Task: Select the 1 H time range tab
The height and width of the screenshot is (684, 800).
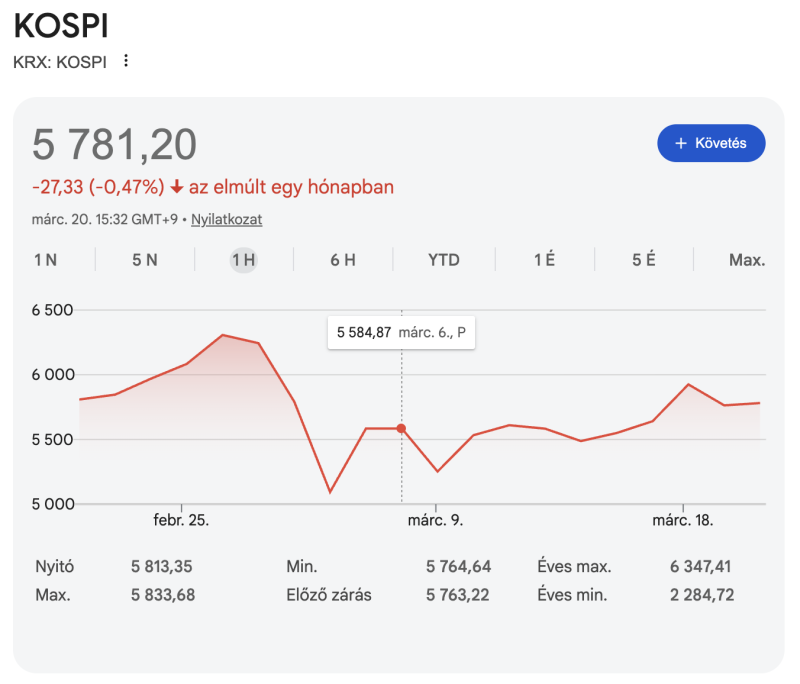Action: (244, 260)
